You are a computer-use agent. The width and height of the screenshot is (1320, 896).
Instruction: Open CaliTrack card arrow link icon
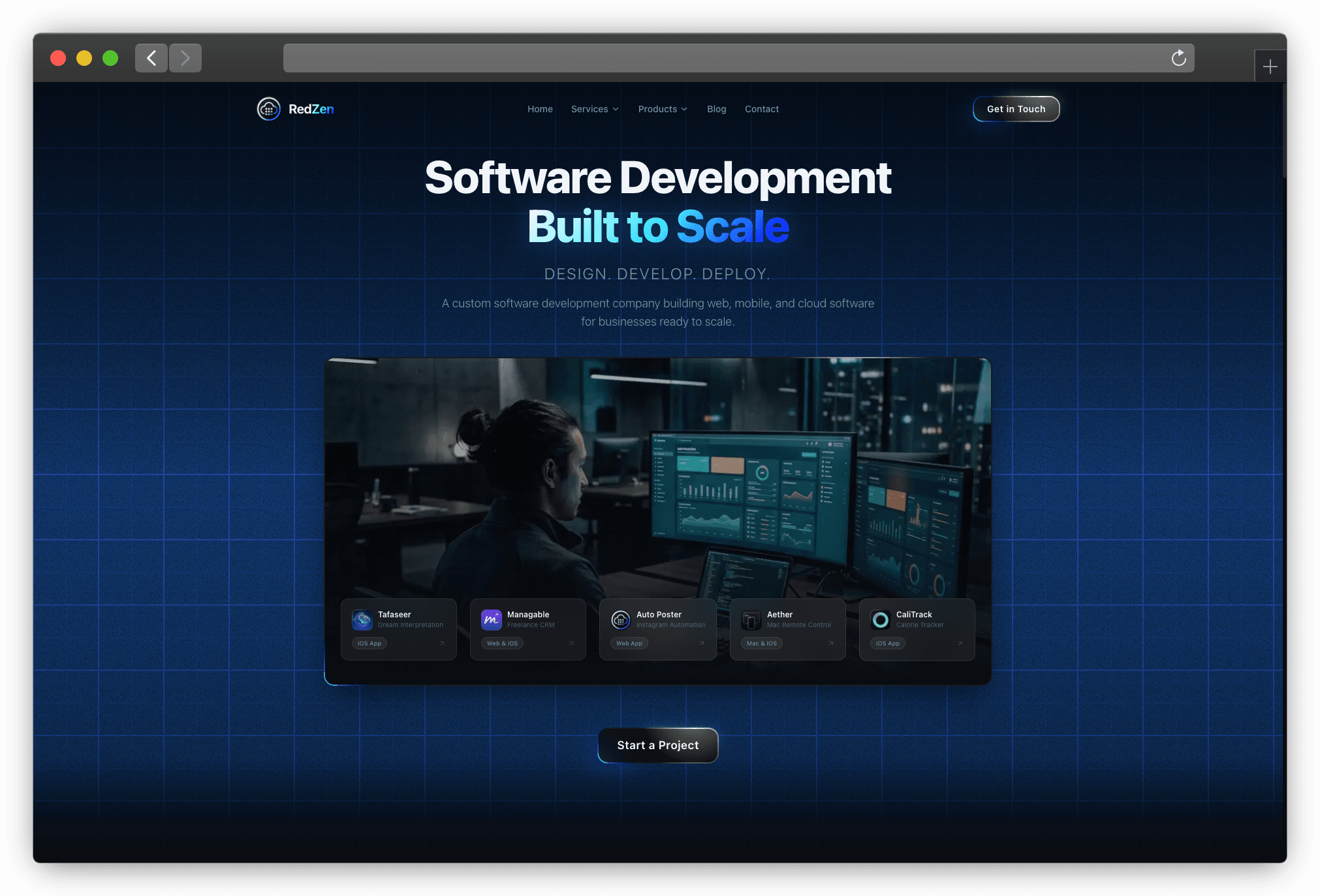pyautogui.click(x=960, y=643)
